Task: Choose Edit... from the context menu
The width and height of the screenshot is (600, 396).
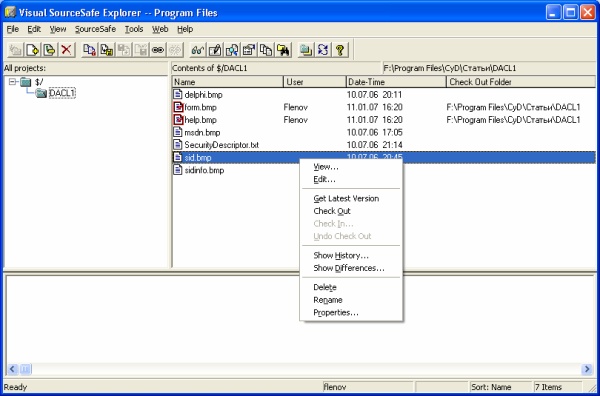Action: point(351,179)
